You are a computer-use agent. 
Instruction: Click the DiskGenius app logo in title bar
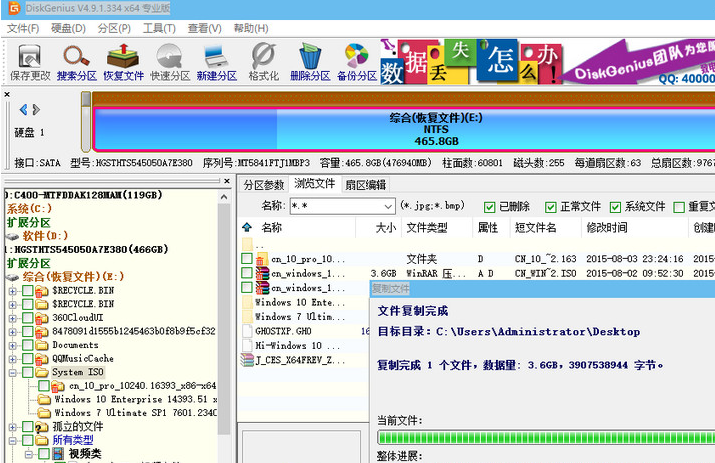15,8
